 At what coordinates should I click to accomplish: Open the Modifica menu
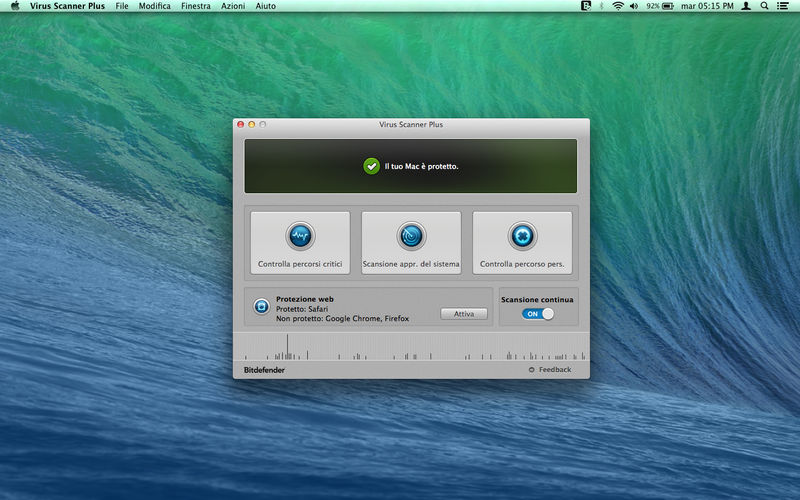(x=155, y=6)
